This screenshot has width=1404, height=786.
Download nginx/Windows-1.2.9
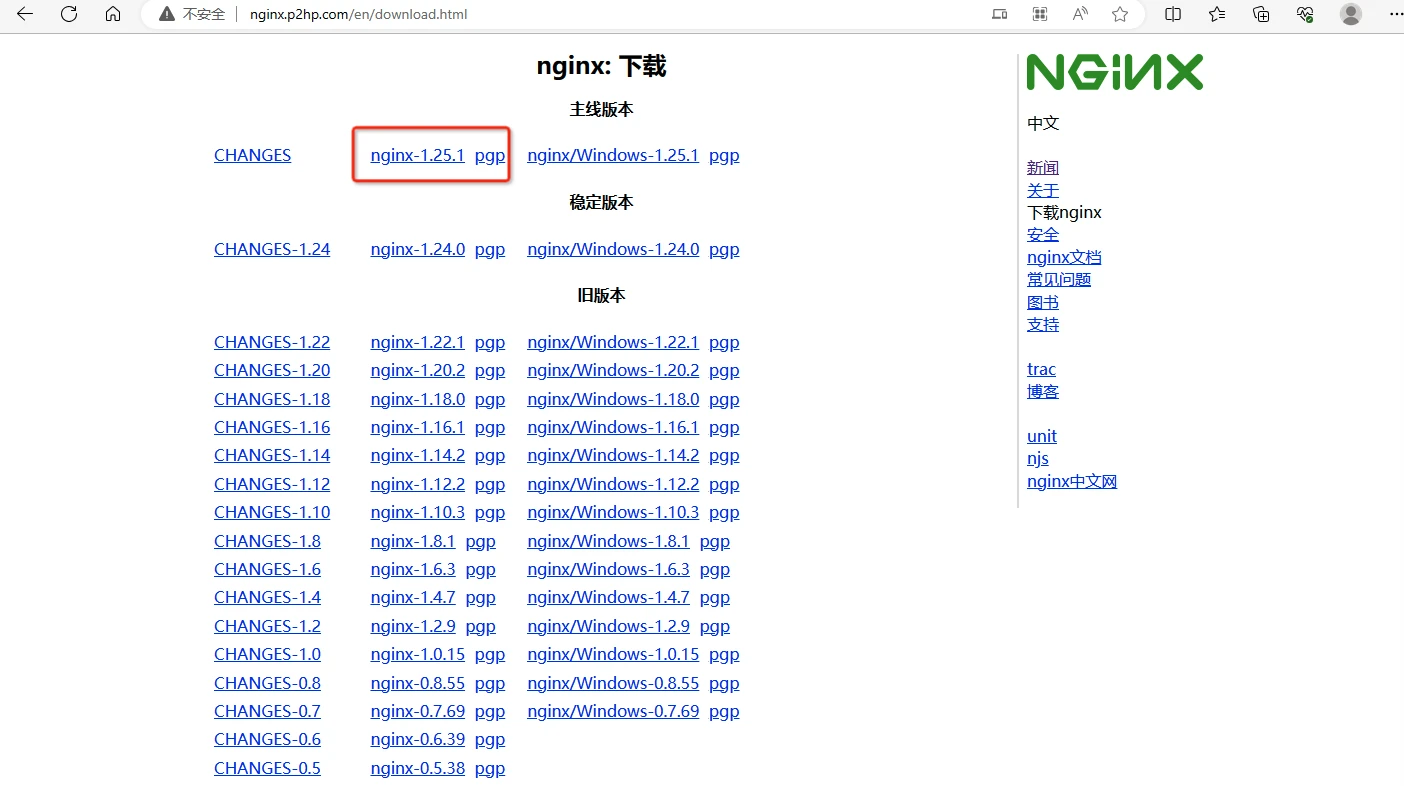608,626
